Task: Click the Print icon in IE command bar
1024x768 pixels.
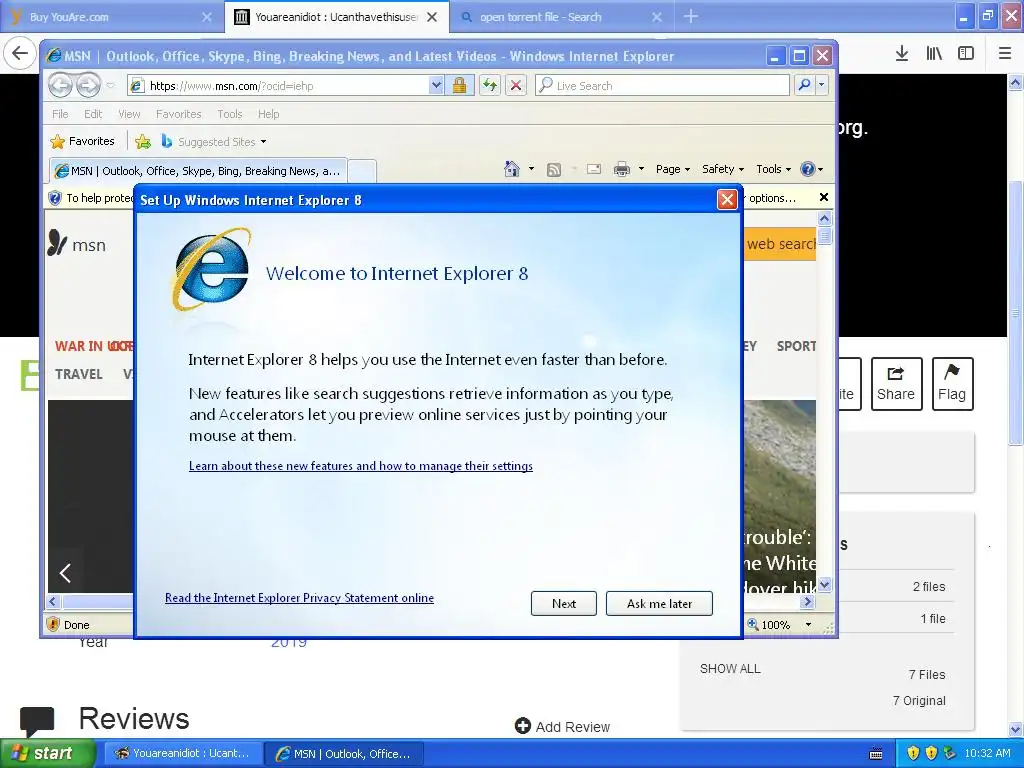Action: tap(622, 169)
